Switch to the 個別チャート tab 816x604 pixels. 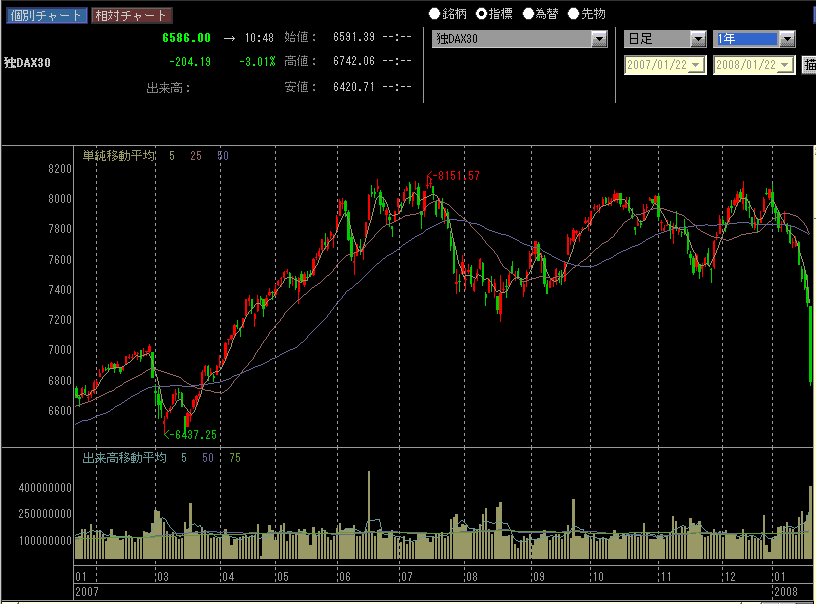click(46, 15)
